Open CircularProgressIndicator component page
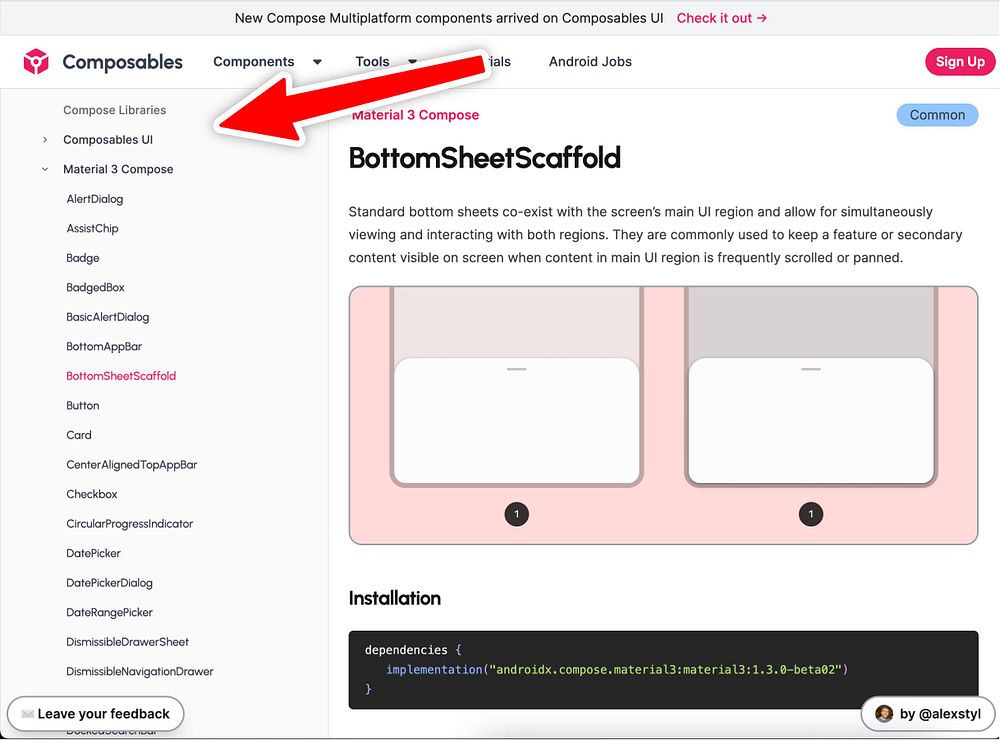1000x740 pixels. [x=129, y=524]
